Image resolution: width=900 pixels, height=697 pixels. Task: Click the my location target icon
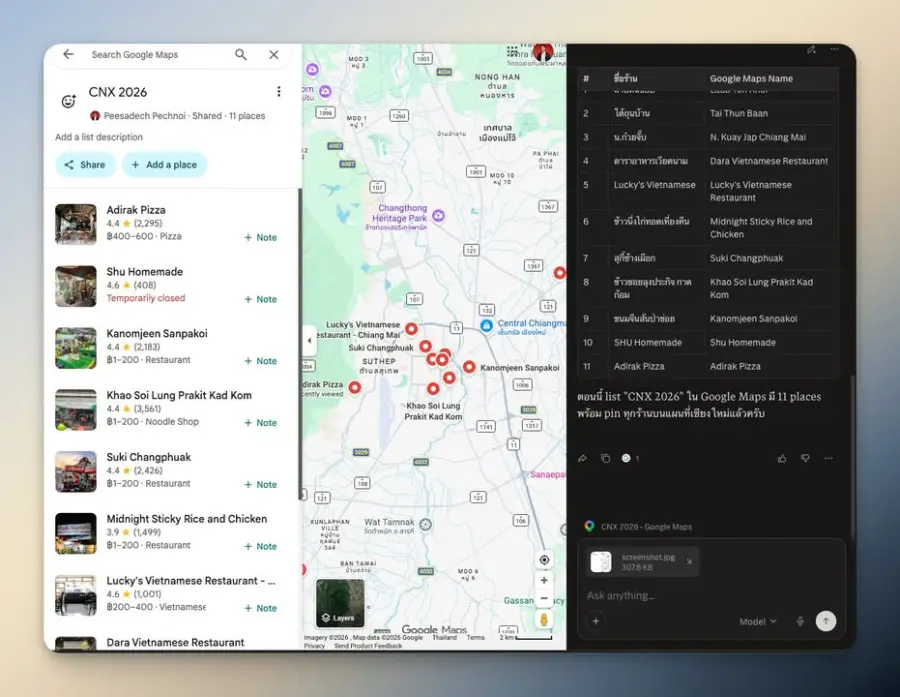click(544, 560)
